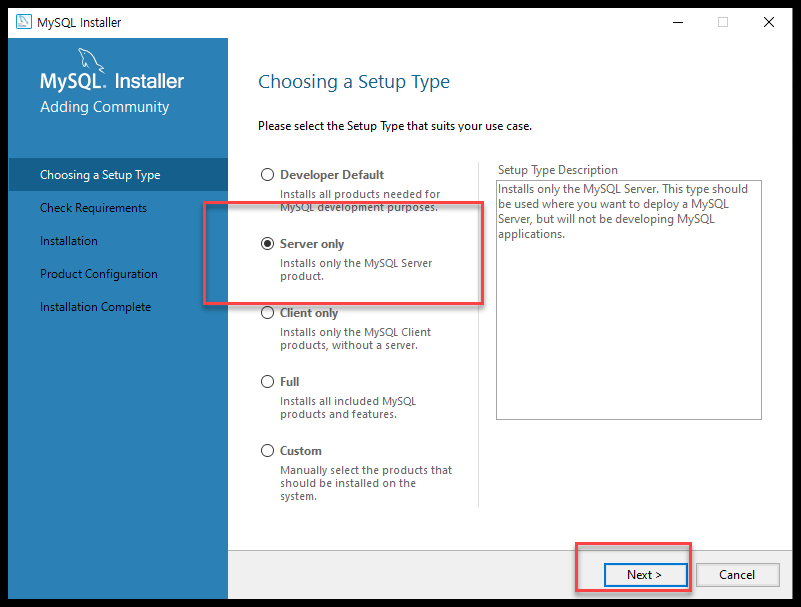Go to the Choosing a Setup Type step

coord(118,175)
